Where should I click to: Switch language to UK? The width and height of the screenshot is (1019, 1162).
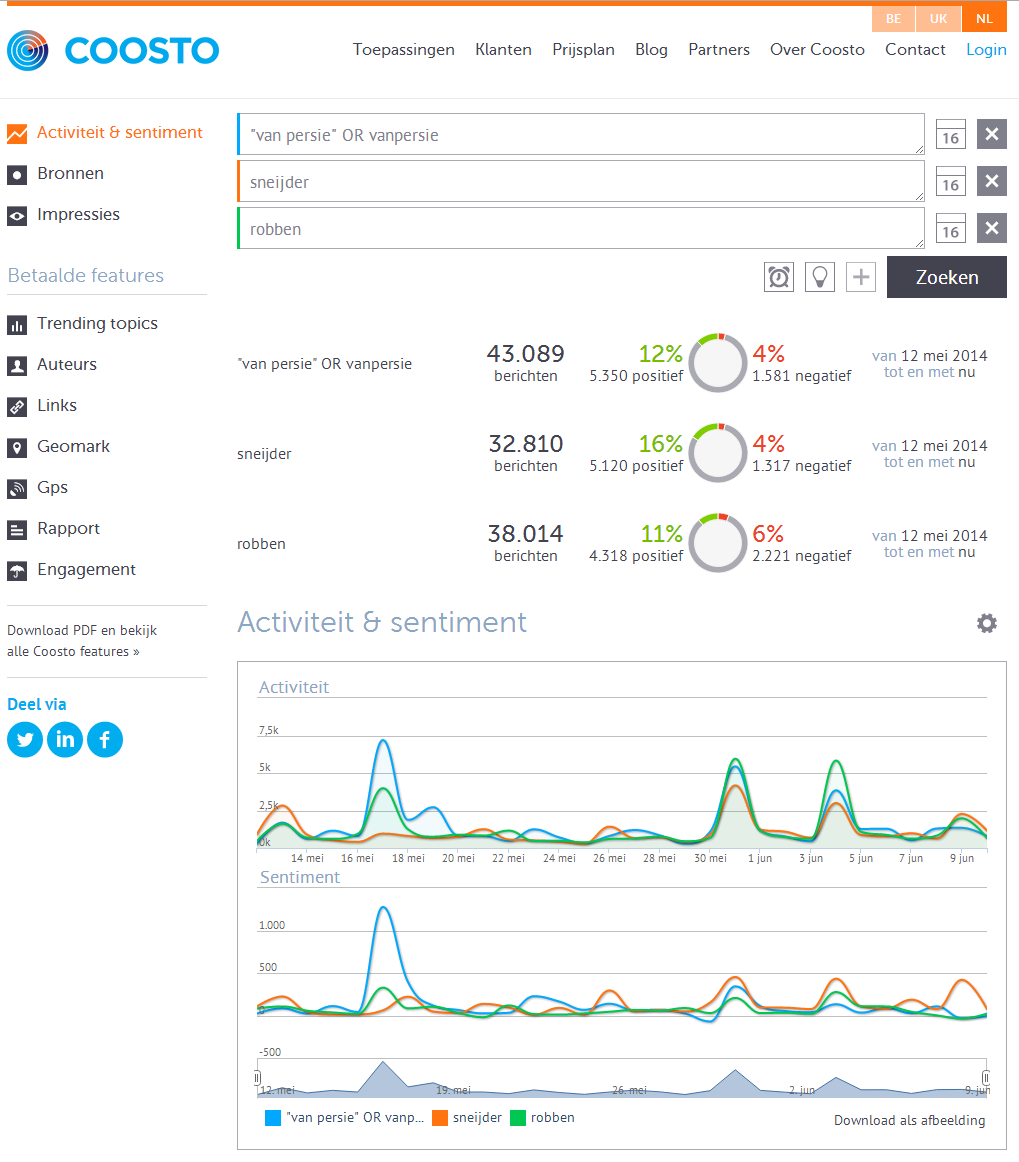pos(938,19)
